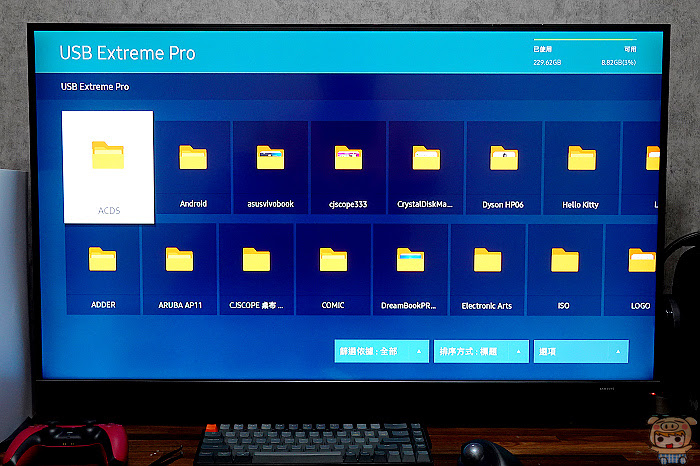Click the Electronic Arts name label
Image resolution: width=700 pixels, height=466 pixels.
click(x=487, y=306)
